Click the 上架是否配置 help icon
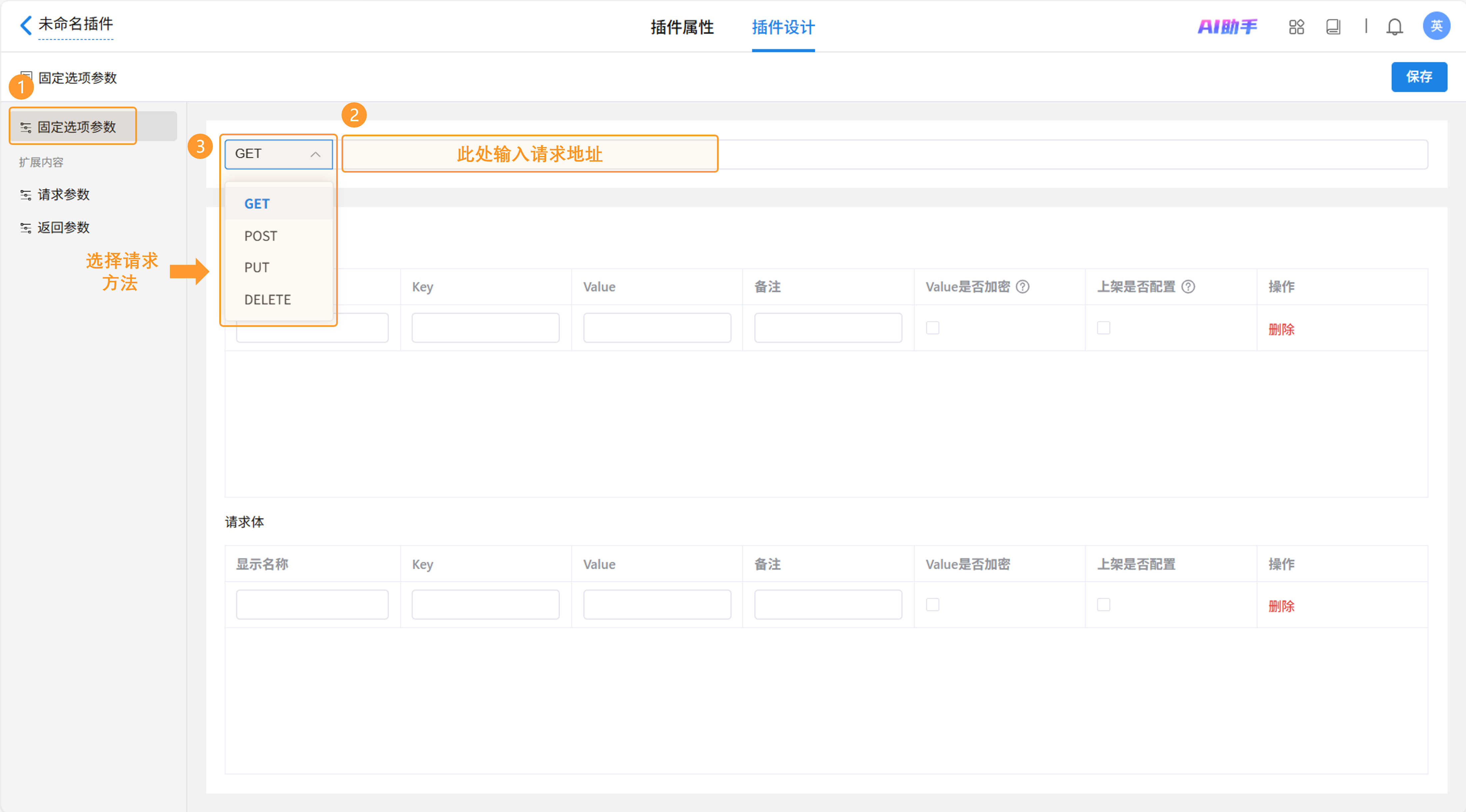1466x812 pixels. point(1188,287)
